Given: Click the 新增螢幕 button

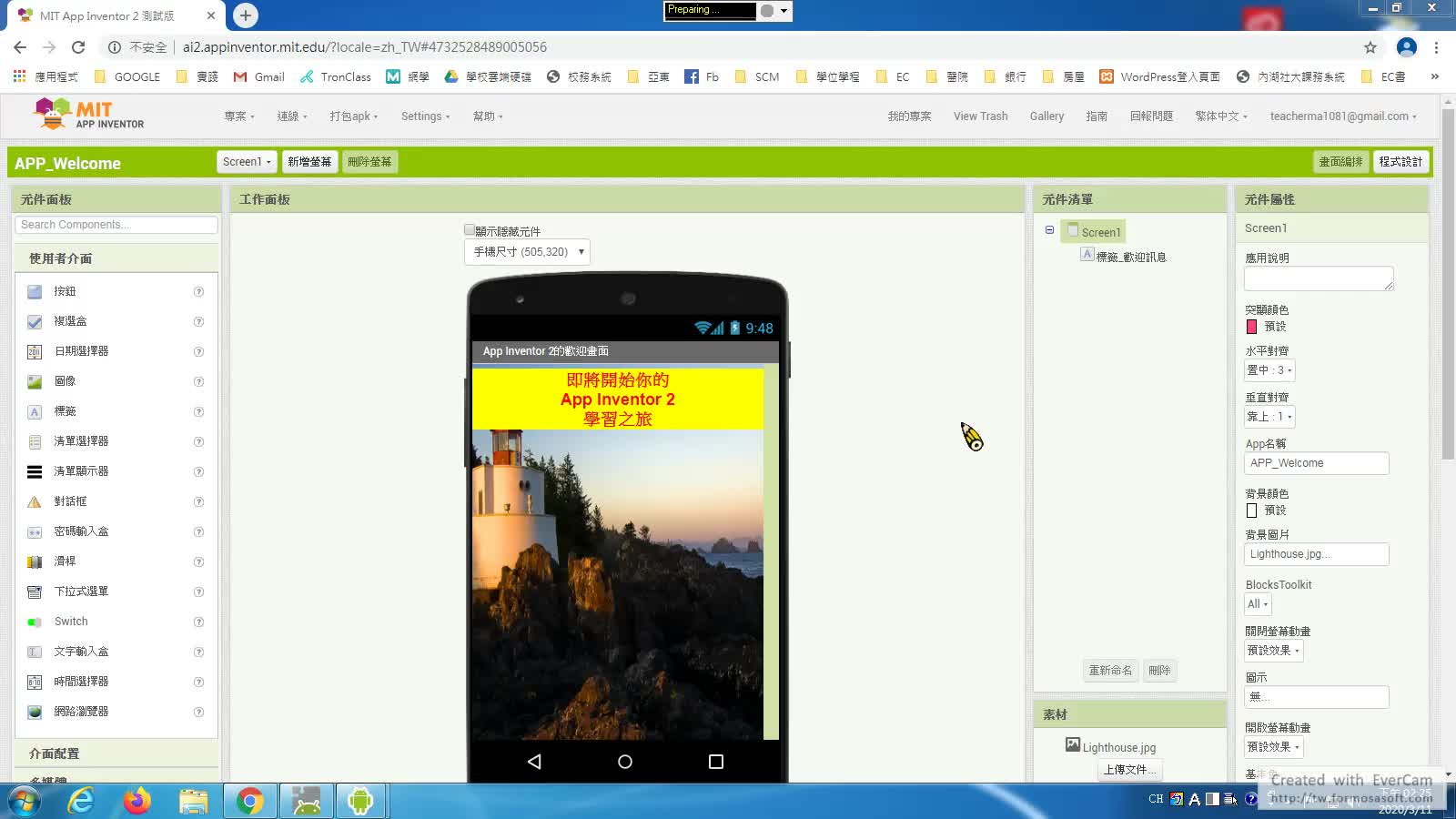Looking at the screenshot, I should click(x=309, y=162).
